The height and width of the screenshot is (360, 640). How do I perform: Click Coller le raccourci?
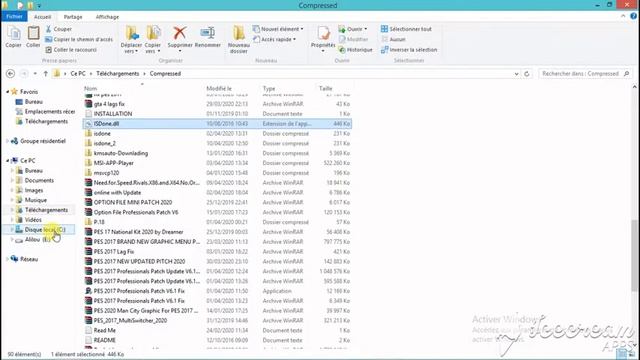(x=71, y=49)
